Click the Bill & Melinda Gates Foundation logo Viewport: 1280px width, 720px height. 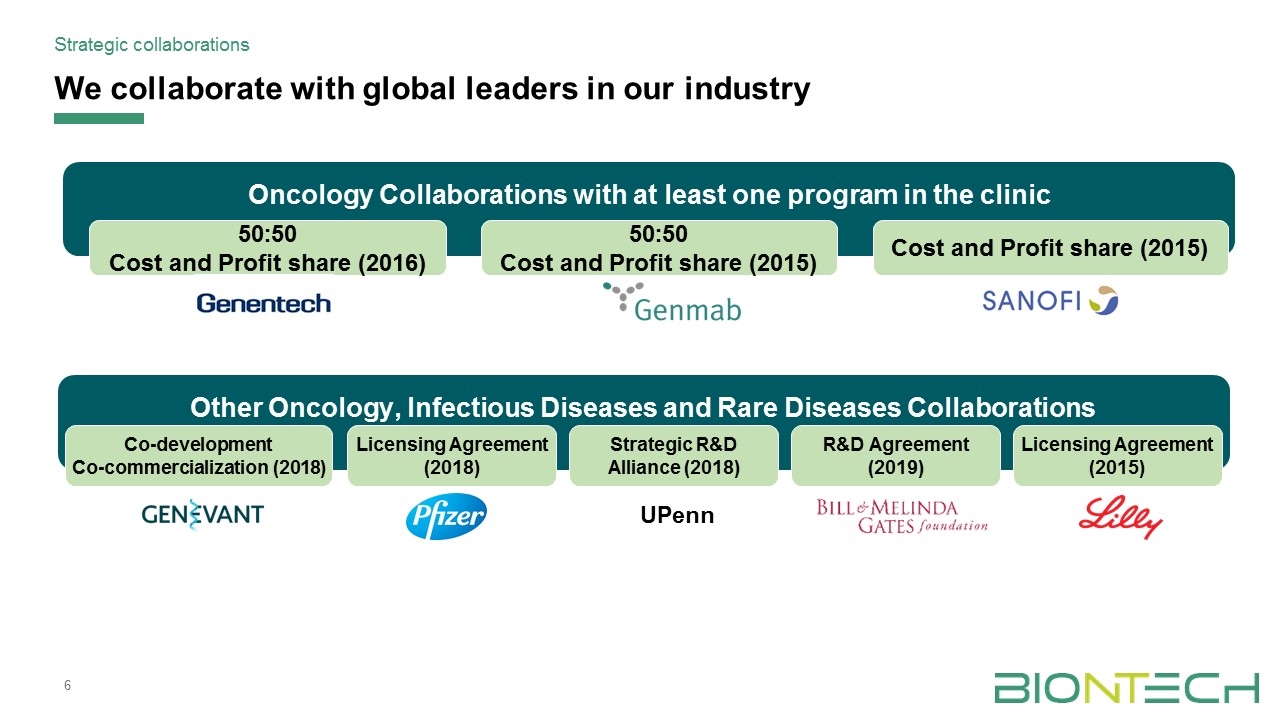point(902,517)
